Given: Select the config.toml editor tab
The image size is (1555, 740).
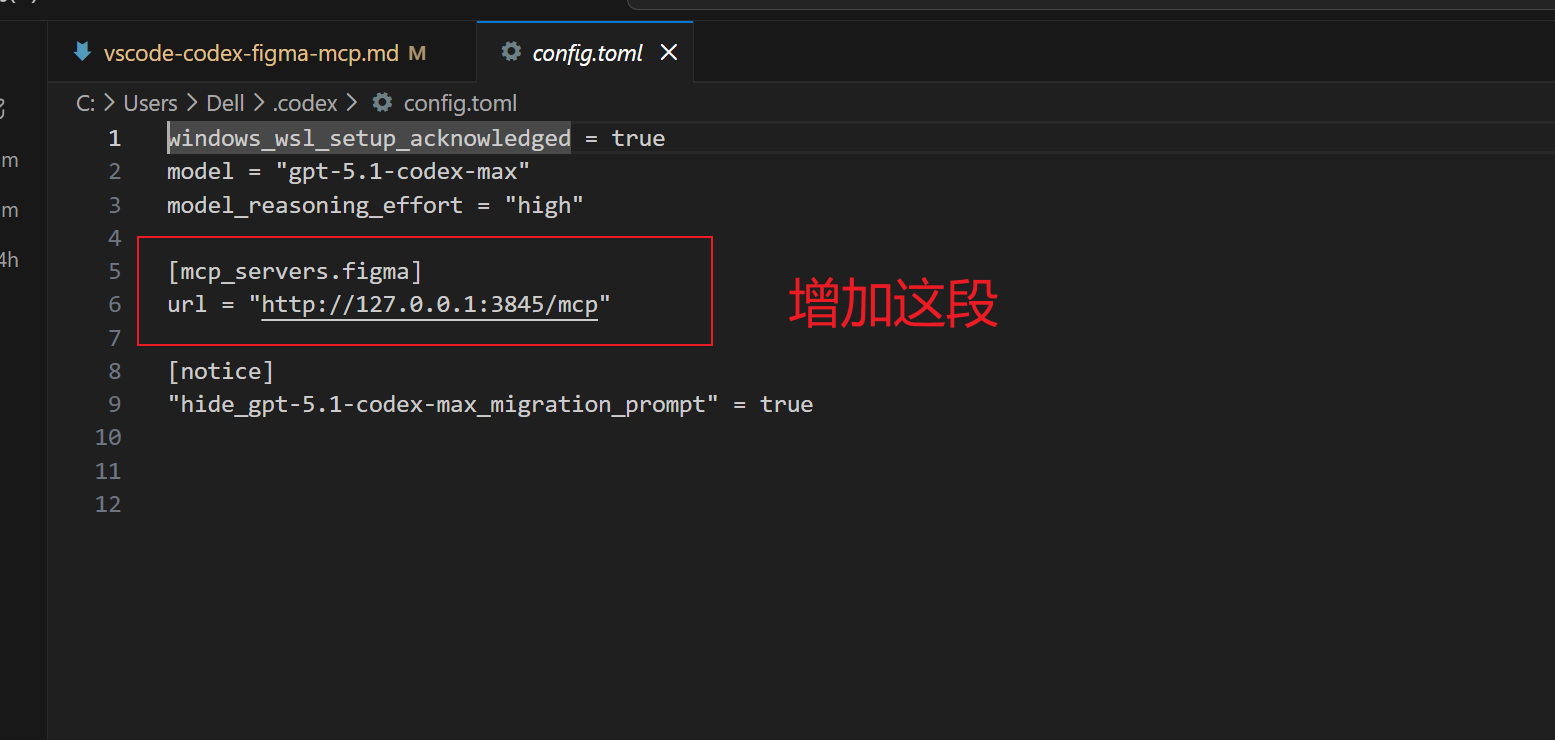Looking at the screenshot, I should tap(587, 53).
